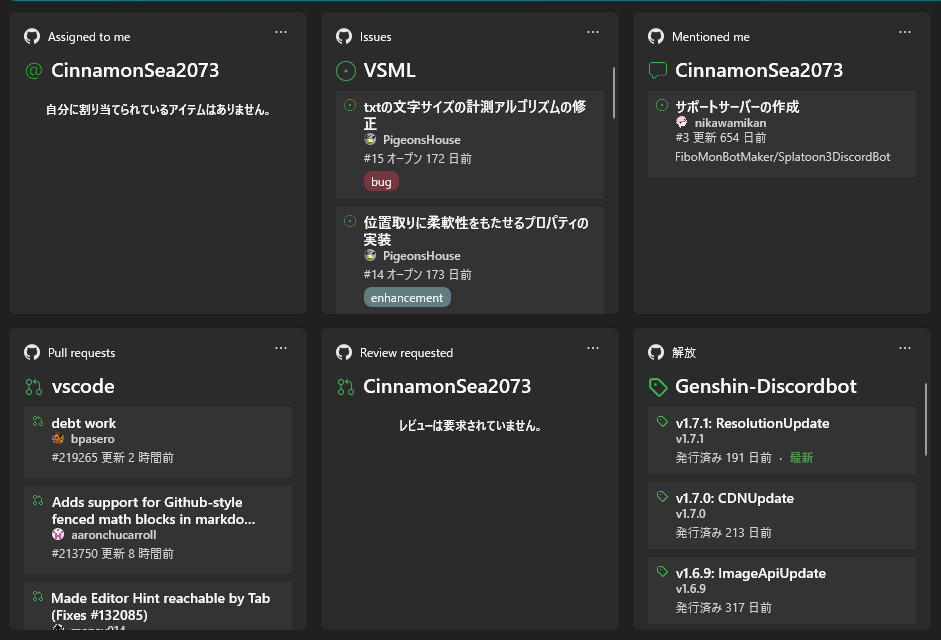Screen dimensions: 941x640
Task: Click the vscode repository title
Action: 83,386
